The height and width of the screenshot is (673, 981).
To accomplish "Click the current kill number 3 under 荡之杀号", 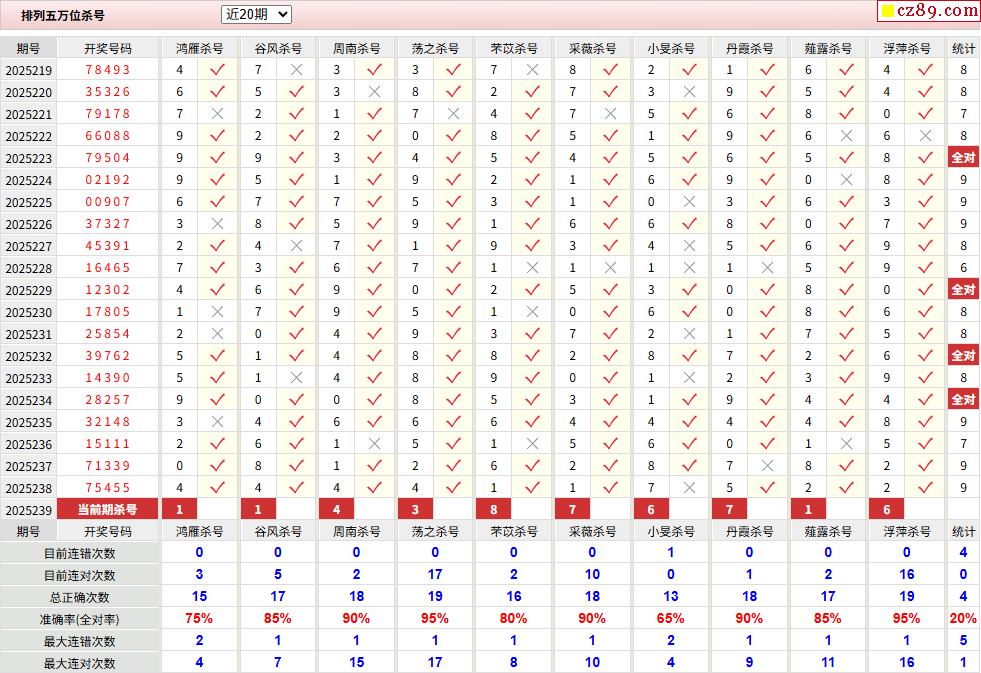I will pos(415,510).
